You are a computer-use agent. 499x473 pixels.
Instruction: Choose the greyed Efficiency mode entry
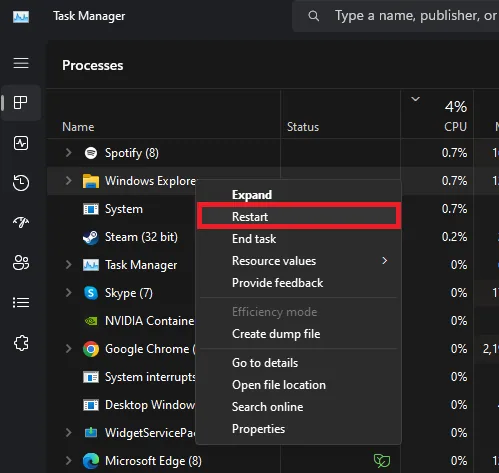(299, 312)
